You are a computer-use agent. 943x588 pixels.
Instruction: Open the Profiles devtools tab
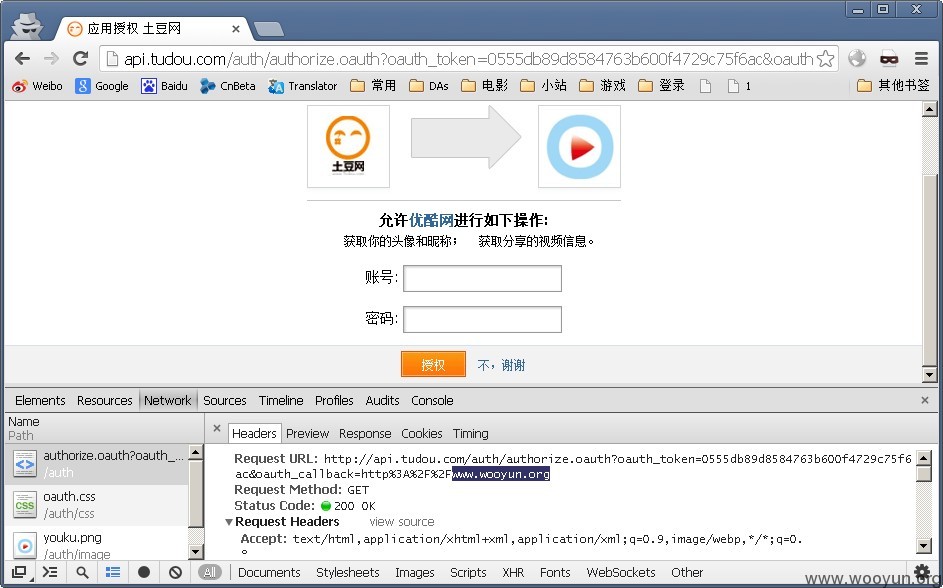coord(334,400)
